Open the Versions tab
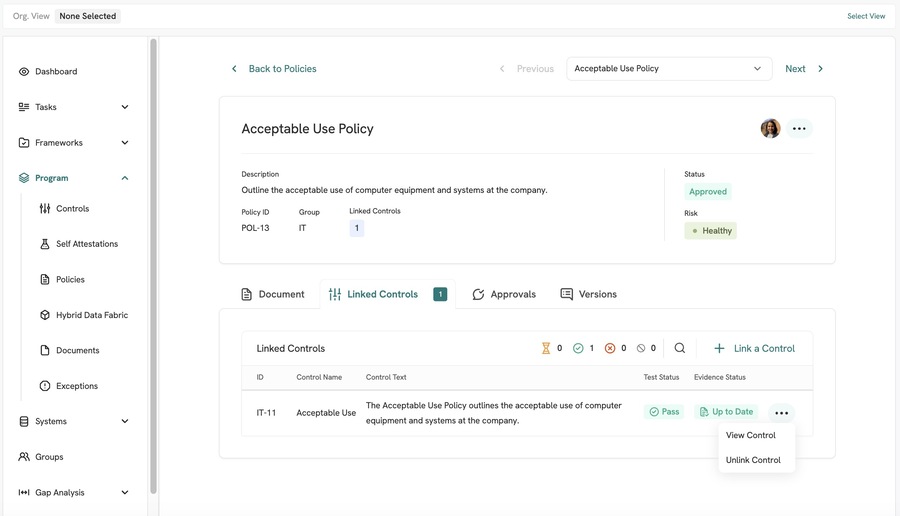 pos(588,294)
